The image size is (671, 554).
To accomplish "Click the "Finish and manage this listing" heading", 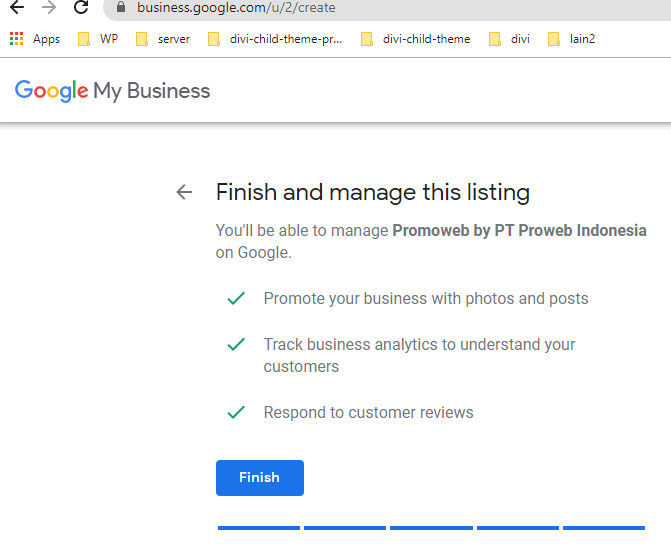I will click(373, 192).
